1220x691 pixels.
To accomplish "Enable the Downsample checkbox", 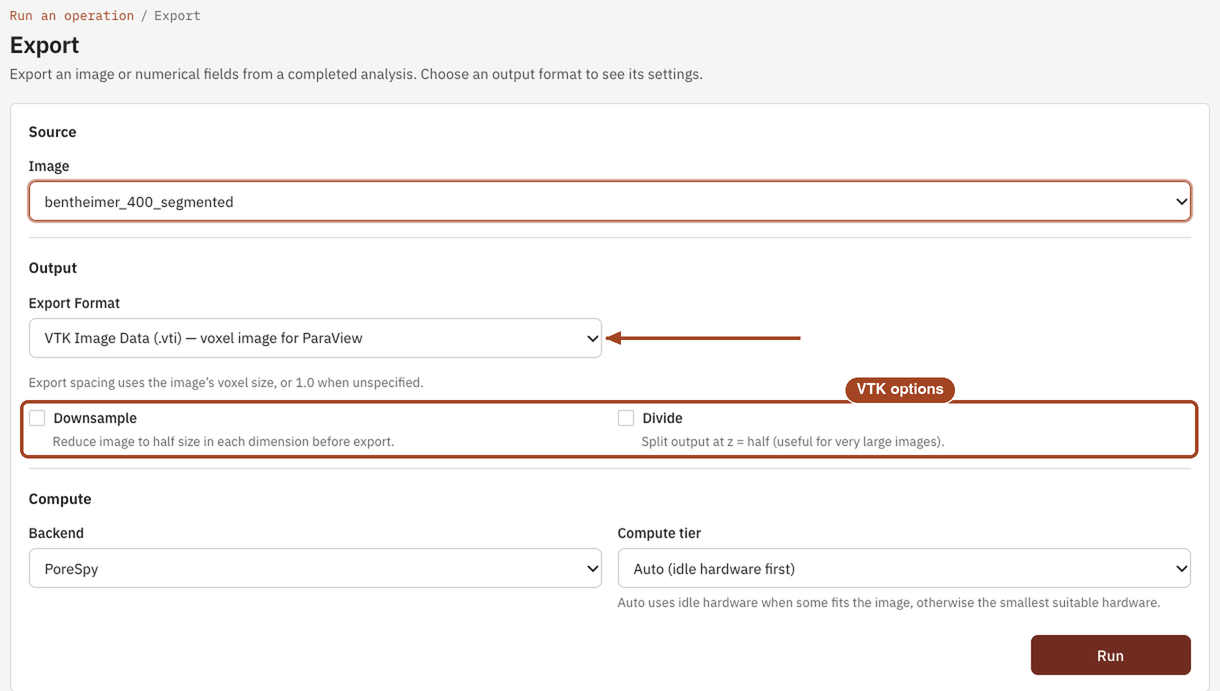I will (x=37, y=418).
